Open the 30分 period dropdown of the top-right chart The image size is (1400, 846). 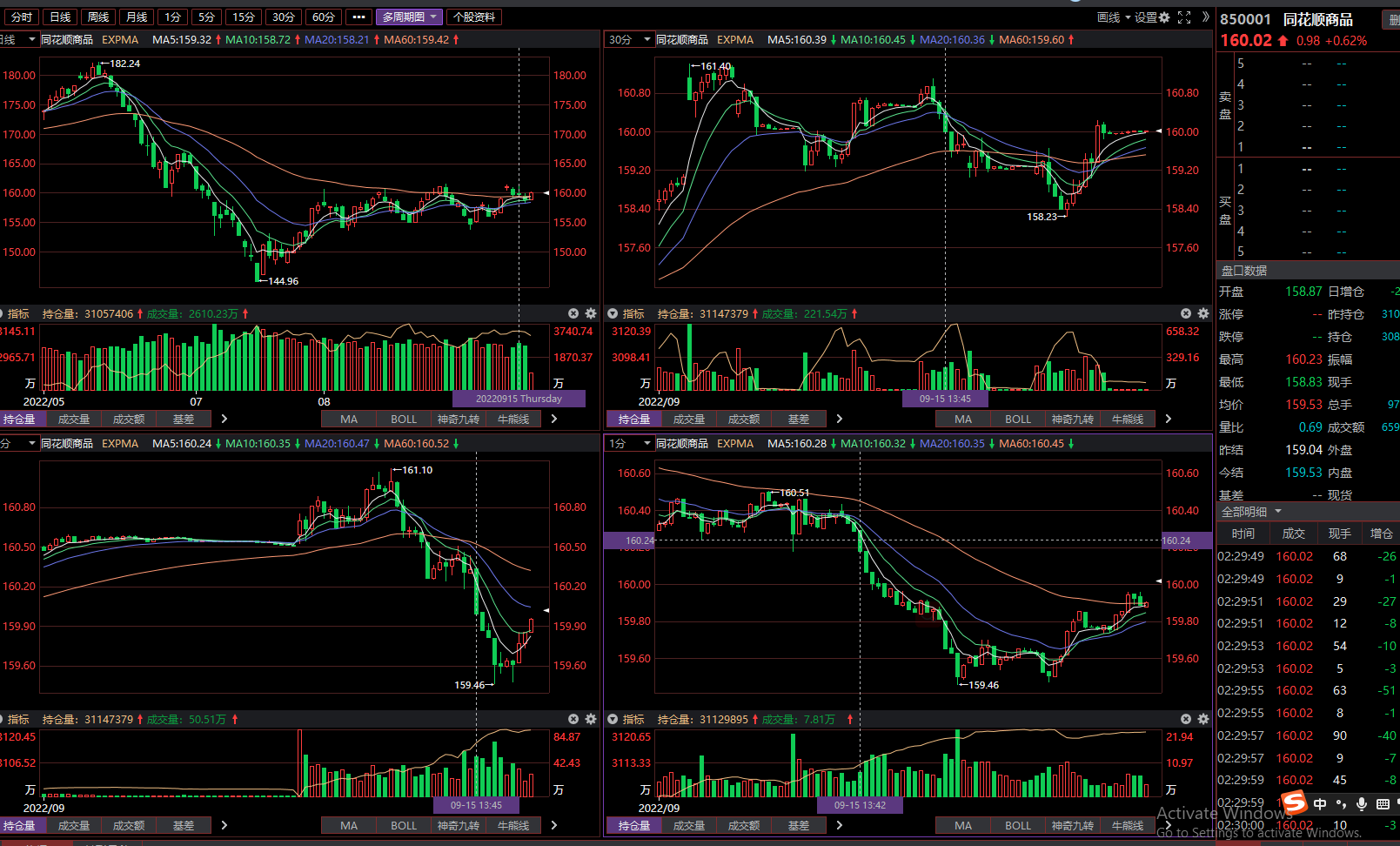tap(630, 40)
